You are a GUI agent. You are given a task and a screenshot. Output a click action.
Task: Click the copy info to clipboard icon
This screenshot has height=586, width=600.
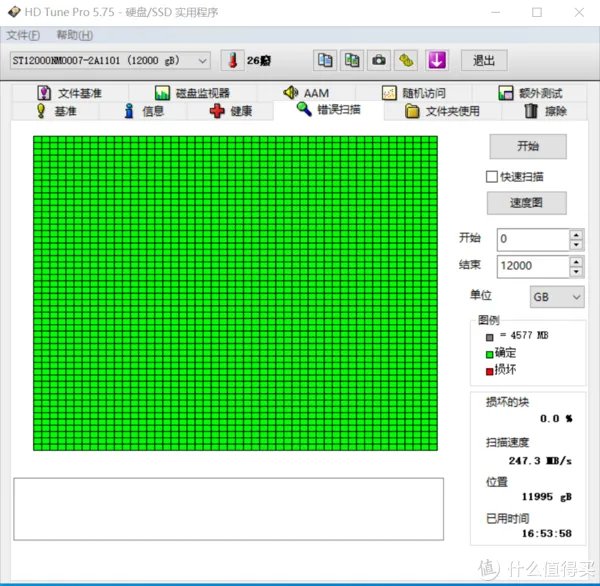pyautogui.click(x=325, y=60)
